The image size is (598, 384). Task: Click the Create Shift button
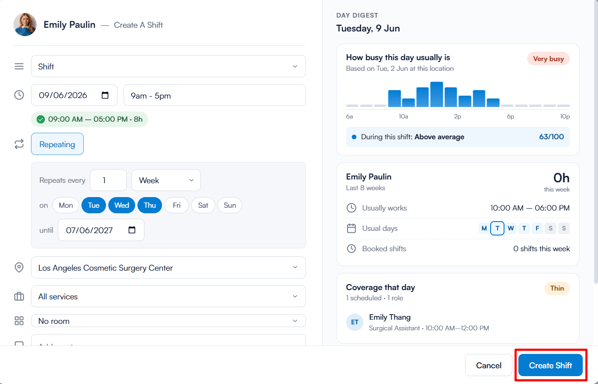pyautogui.click(x=550, y=365)
